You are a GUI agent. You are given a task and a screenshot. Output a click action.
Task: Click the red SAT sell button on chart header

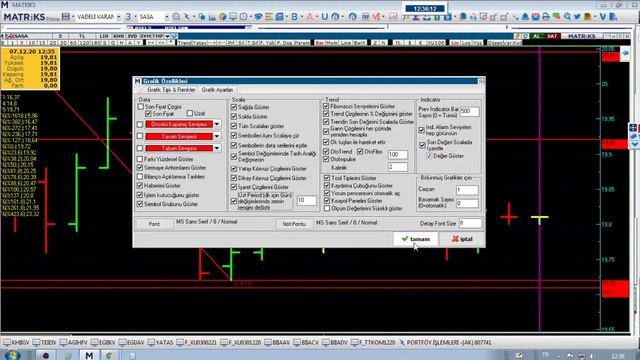552,36
